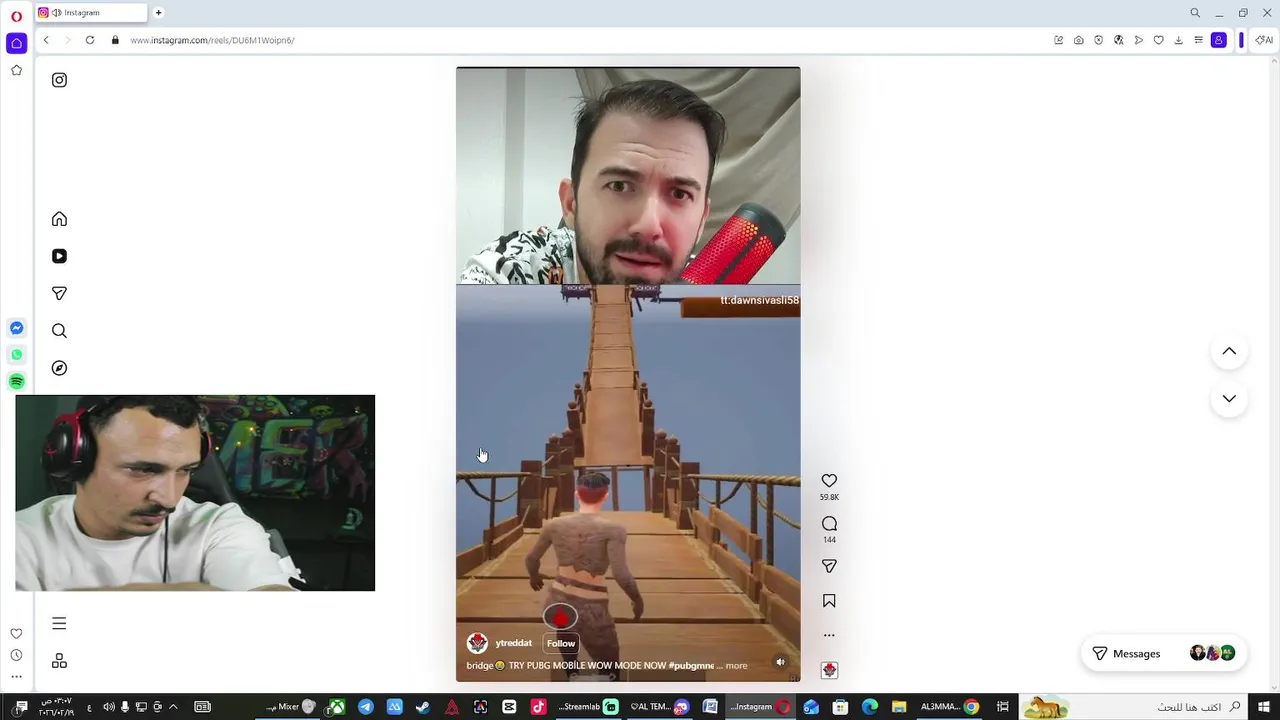Open the avatars in the Messages pill
The height and width of the screenshot is (720, 1280).
coord(1212,653)
